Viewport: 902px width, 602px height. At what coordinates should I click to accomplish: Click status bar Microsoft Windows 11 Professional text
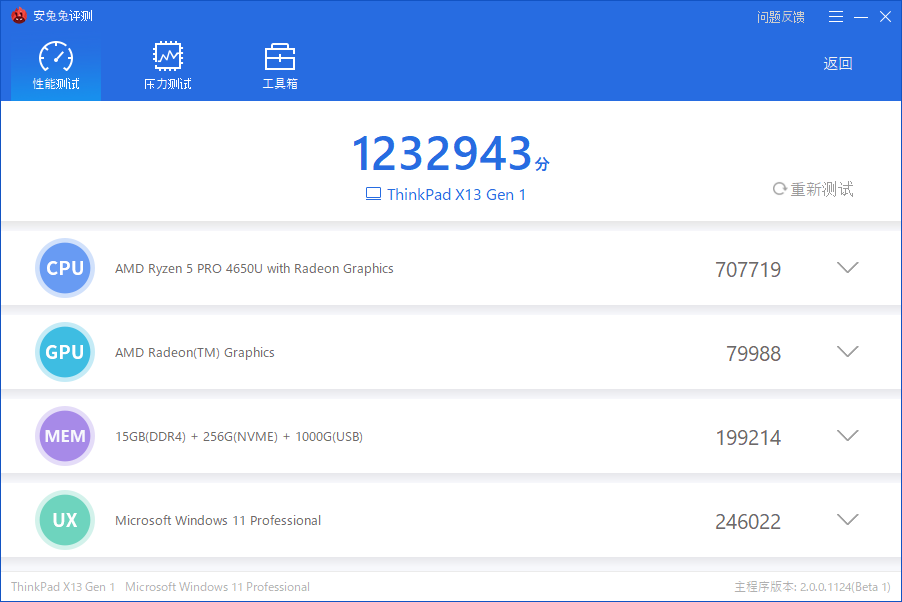pos(217,587)
